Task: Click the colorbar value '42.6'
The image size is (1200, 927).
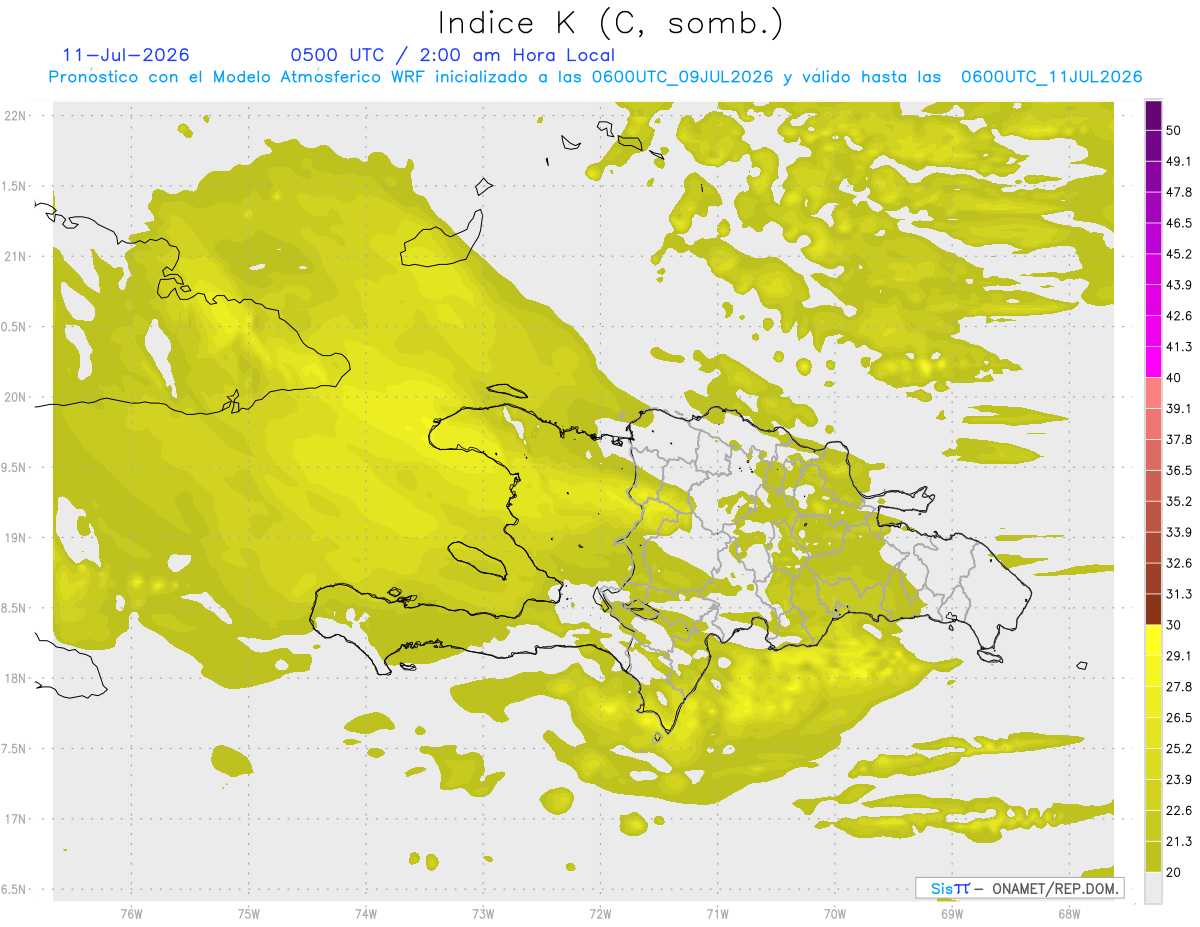Action: point(1179,316)
